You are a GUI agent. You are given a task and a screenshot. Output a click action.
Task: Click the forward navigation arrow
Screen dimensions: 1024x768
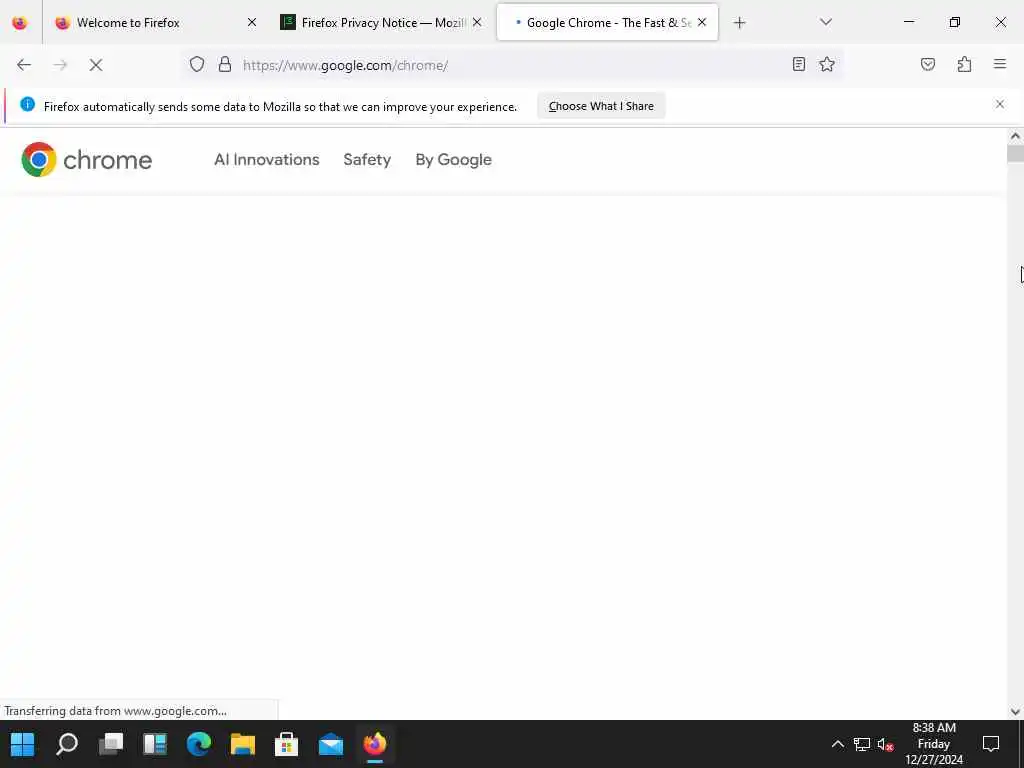coord(60,65)
